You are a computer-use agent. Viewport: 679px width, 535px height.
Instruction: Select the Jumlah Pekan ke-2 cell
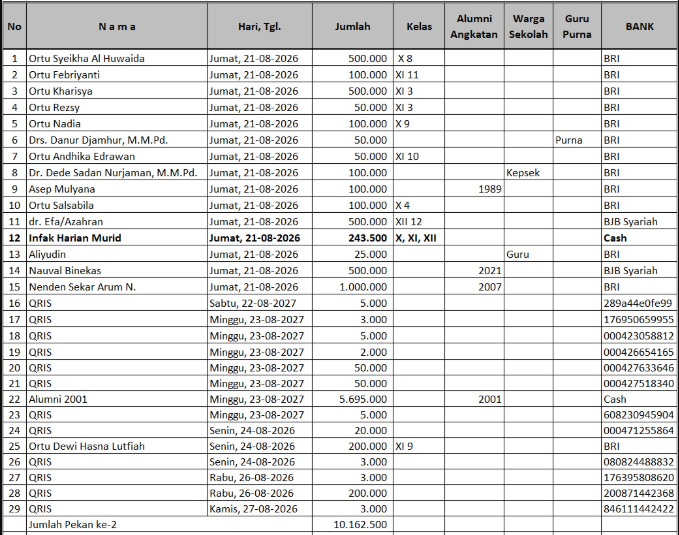(x=169, y=525)
